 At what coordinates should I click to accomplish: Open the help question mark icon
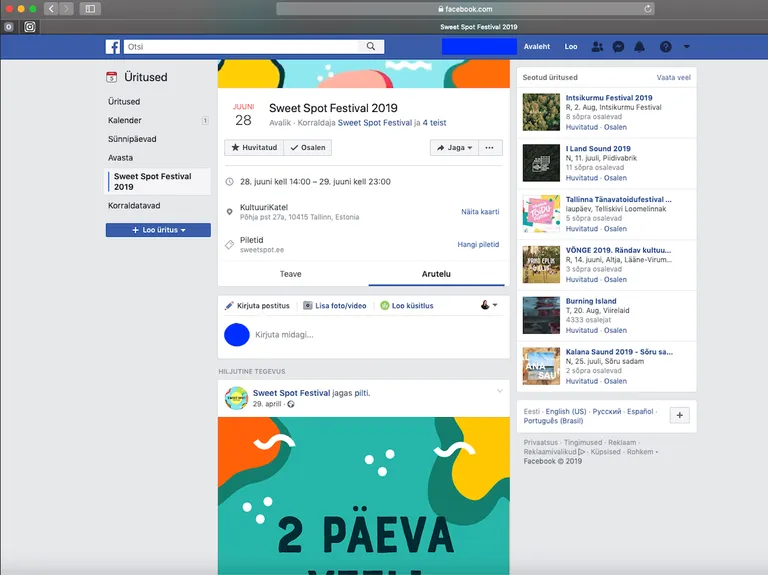[665, 47]
